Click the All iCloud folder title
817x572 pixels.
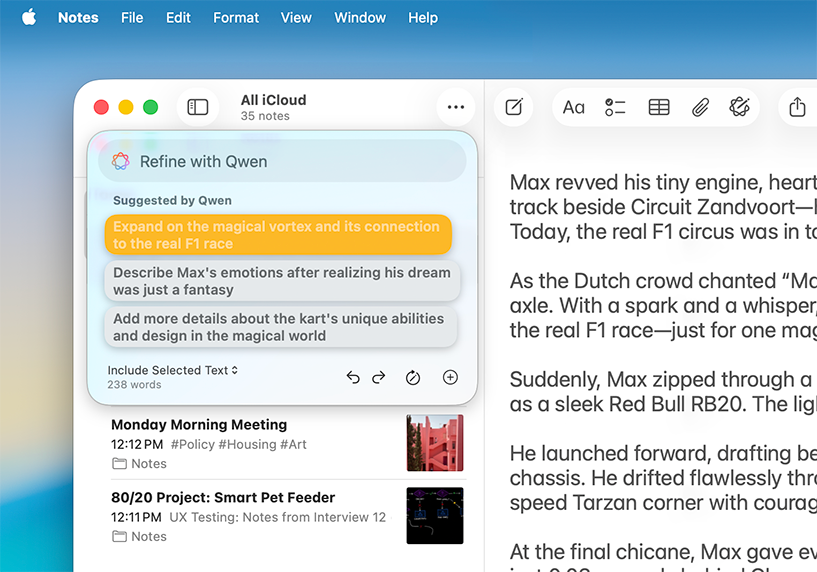pos(274,100)
